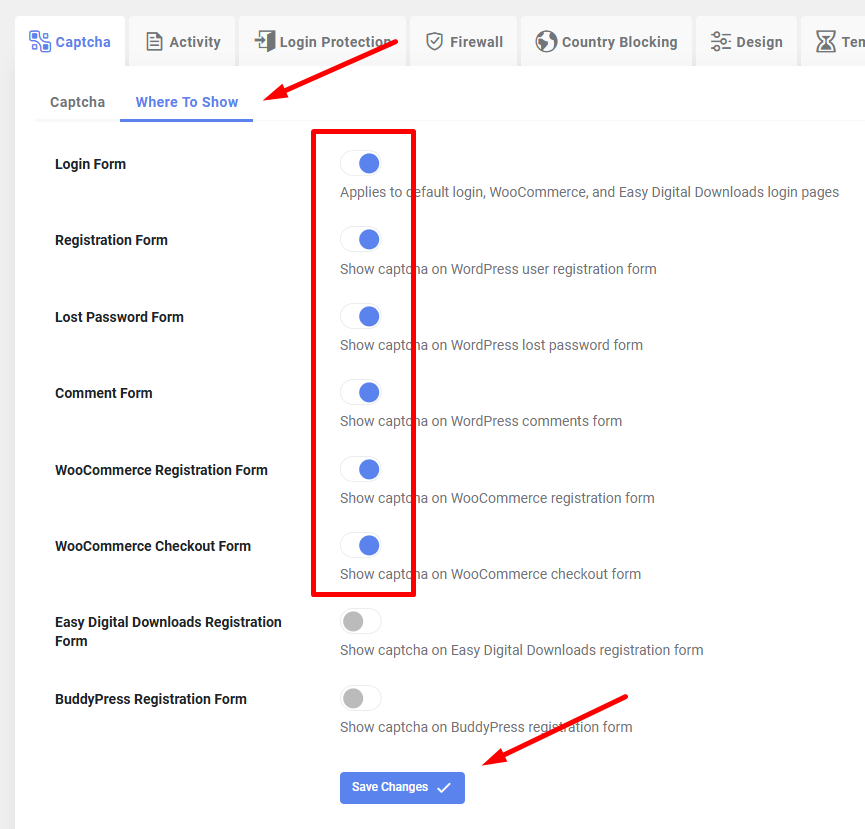Viewport: 865px width, 829px height.
Task: Enable the BuddyPress Registration Form toggle
Action: click(360, 698)
